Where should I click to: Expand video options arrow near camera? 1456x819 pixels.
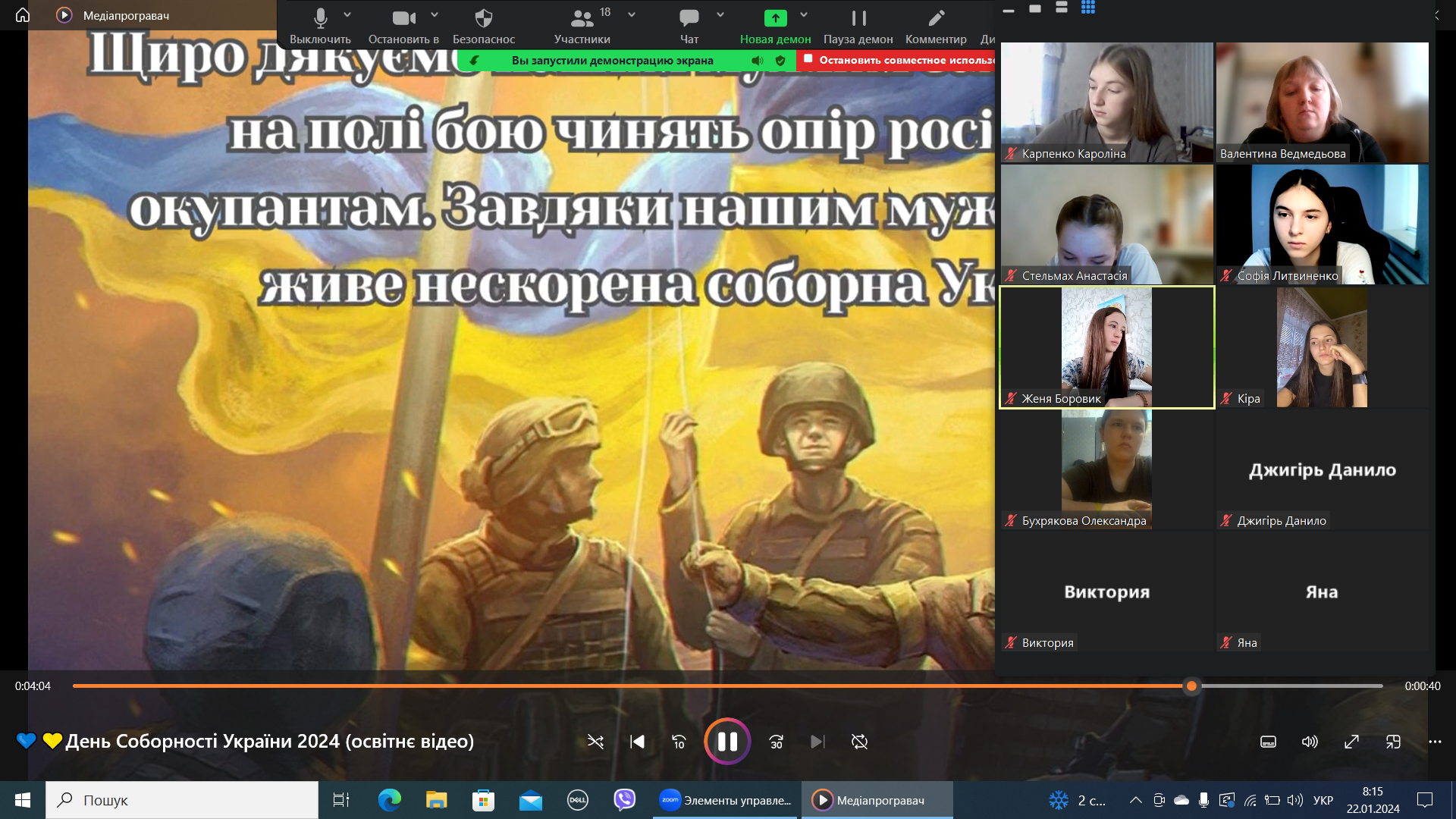435,14
